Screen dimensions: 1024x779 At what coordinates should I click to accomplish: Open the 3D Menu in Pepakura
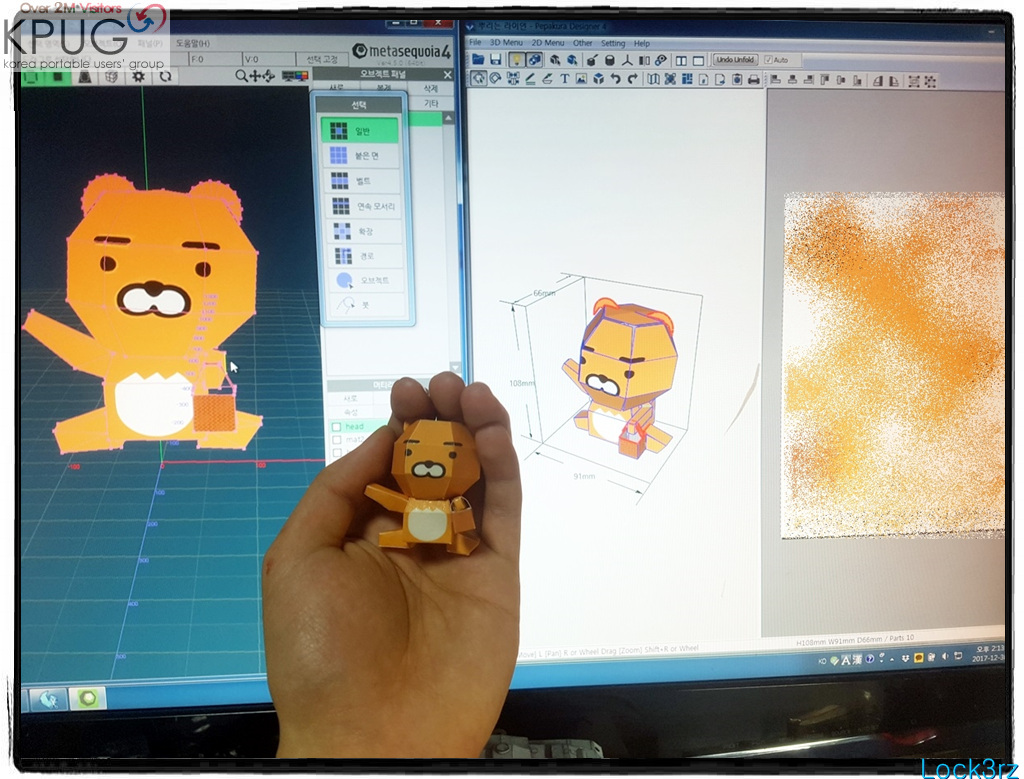506,42
